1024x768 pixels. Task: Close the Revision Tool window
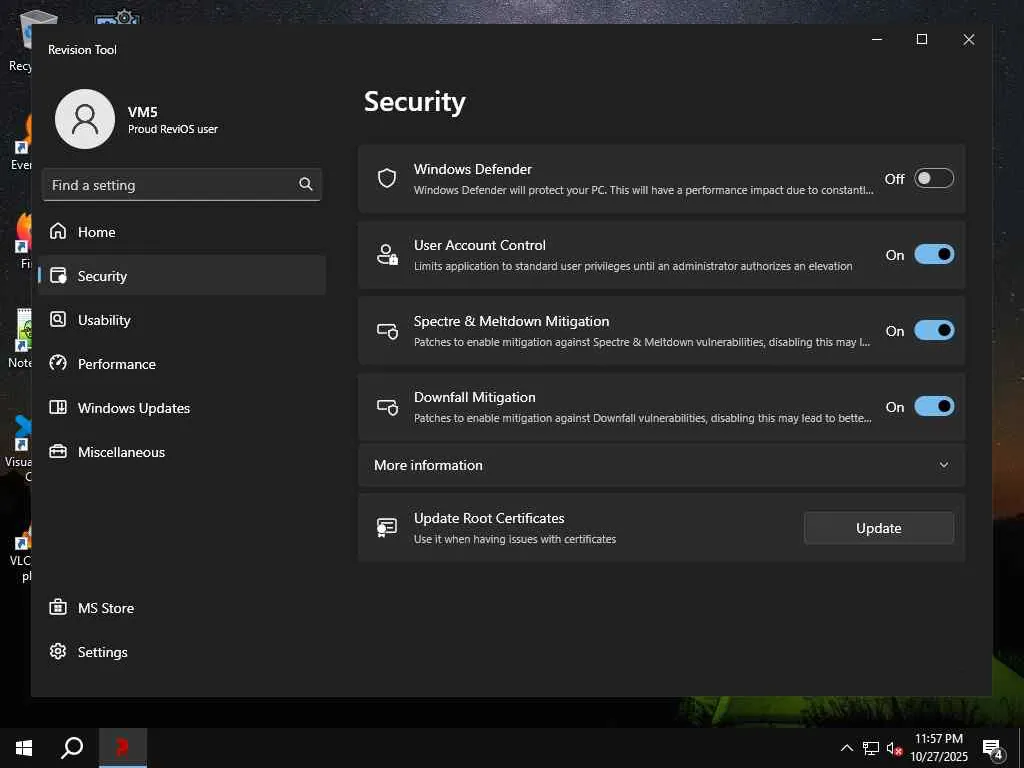968,39
